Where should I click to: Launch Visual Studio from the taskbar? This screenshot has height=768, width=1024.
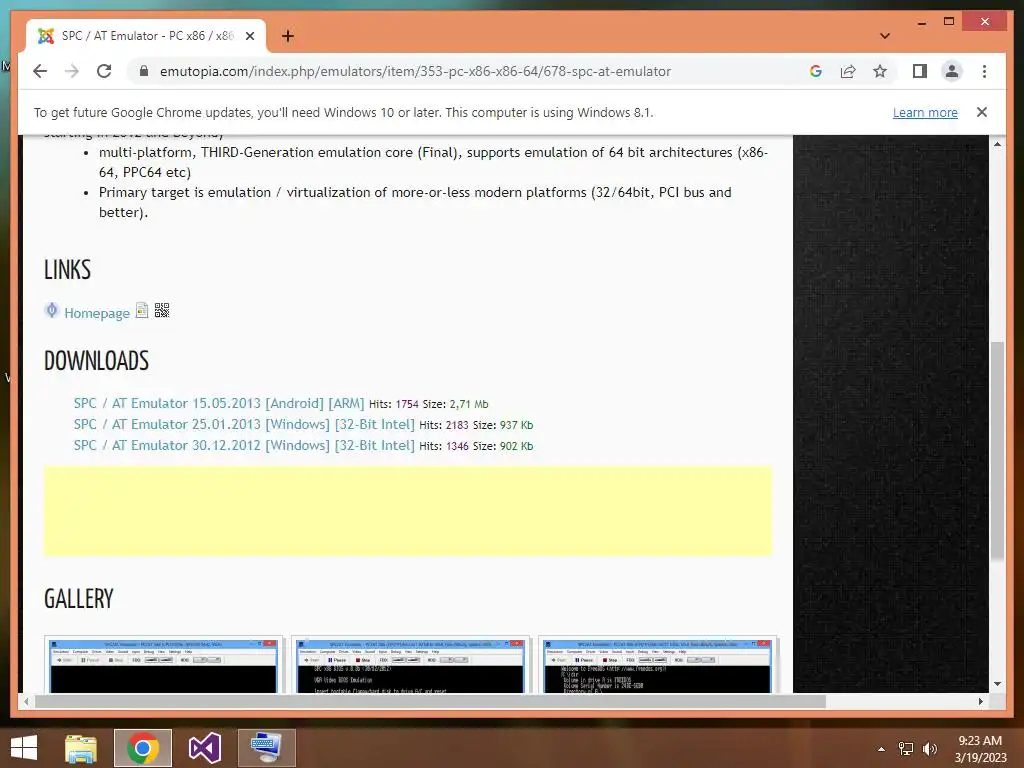204,748
